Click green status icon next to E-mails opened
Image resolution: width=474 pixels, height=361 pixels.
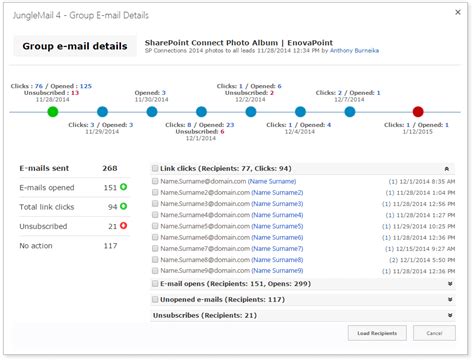[x=123, y=187]
